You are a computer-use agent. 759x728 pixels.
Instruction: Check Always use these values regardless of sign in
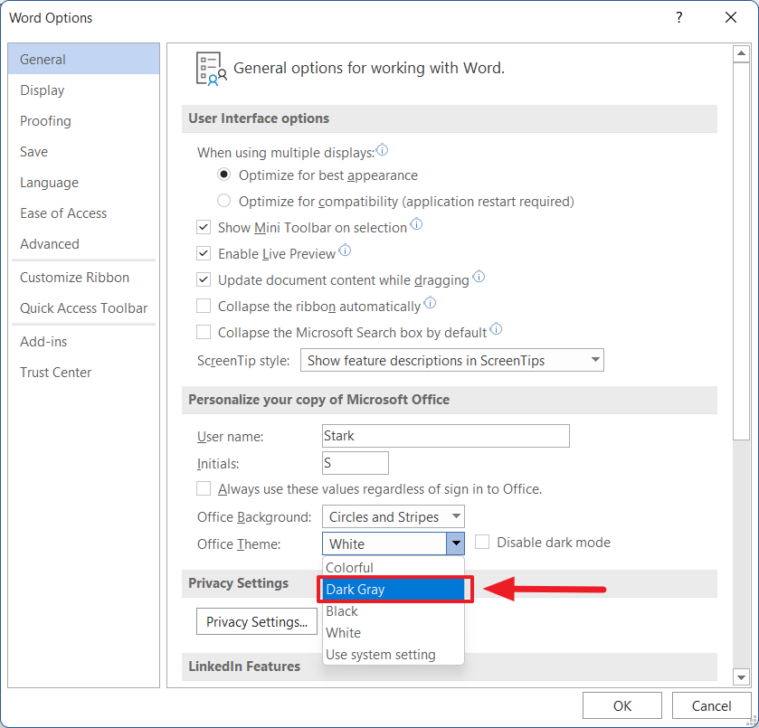pos(203,488)
